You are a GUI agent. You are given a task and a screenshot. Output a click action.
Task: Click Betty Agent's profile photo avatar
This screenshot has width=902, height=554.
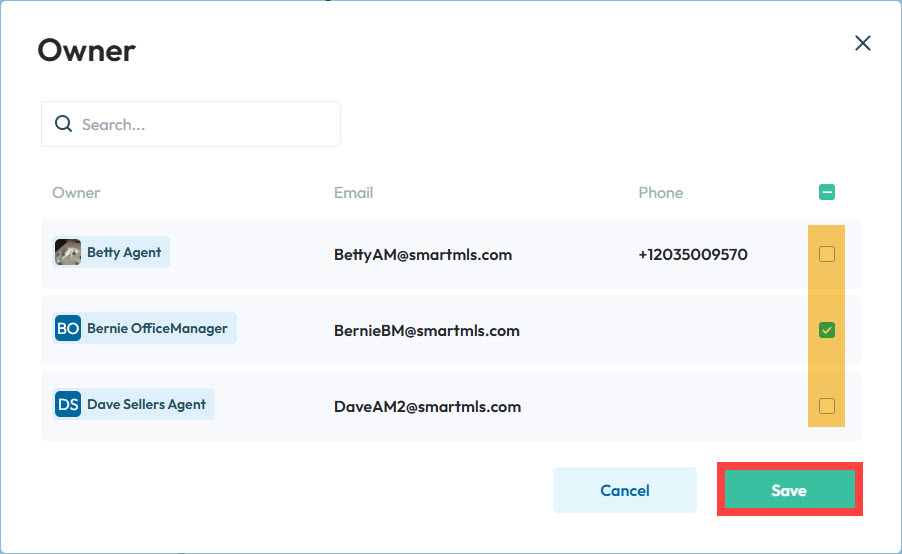pyautogui.click(x=68, y=252)
